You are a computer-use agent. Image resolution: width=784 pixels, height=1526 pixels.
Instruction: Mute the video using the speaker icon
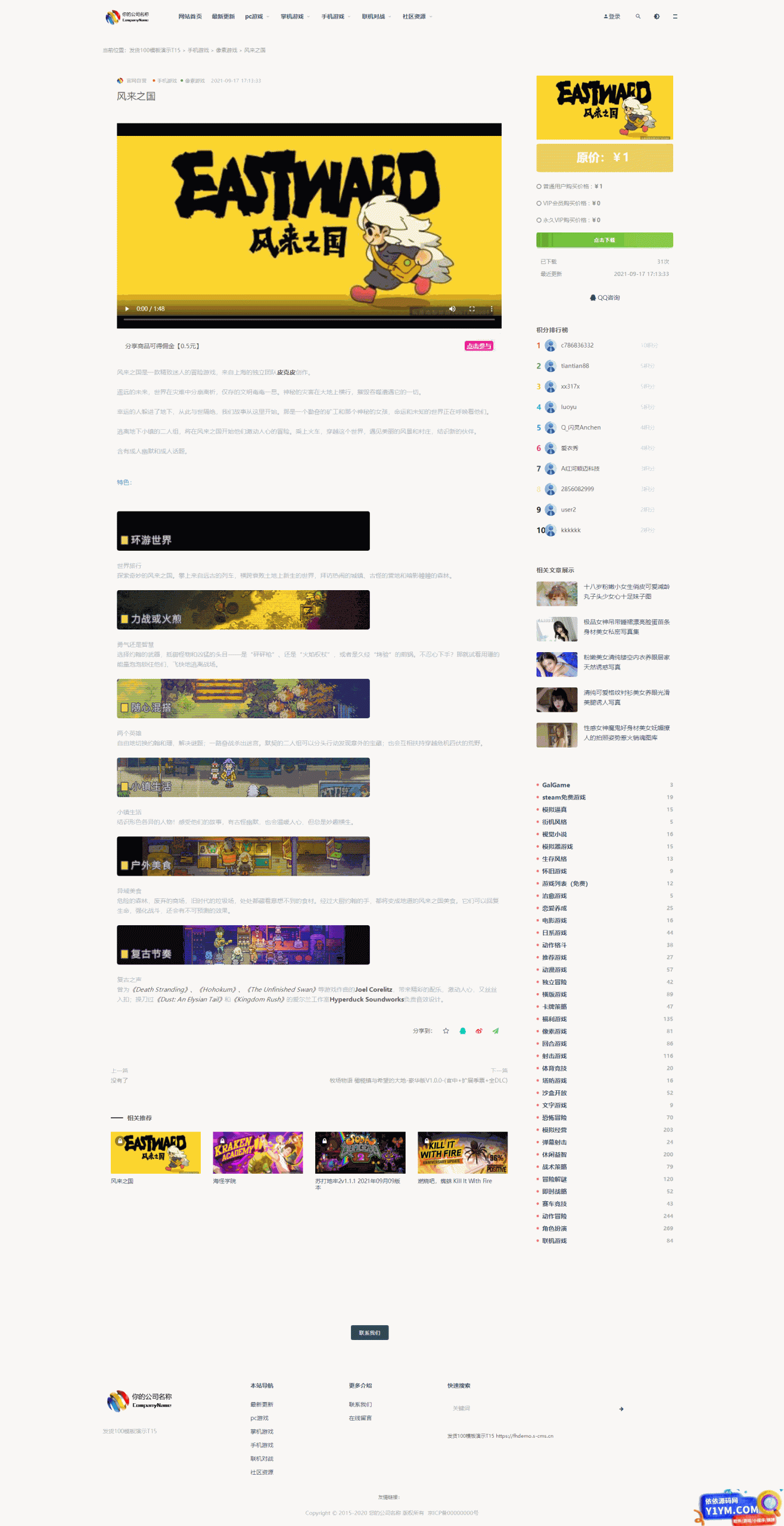click(452, 309)
